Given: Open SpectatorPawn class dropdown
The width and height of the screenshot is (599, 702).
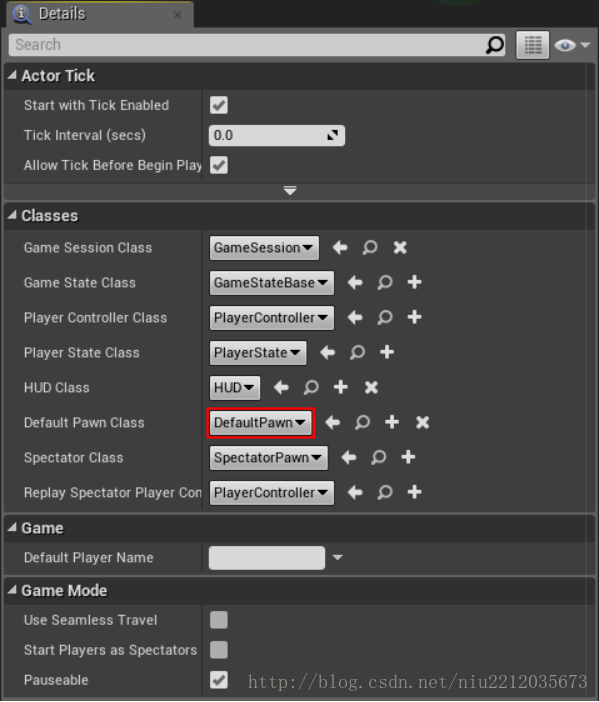Looking at the screenshot, I should pyautogui.click(x=269, y=458).
